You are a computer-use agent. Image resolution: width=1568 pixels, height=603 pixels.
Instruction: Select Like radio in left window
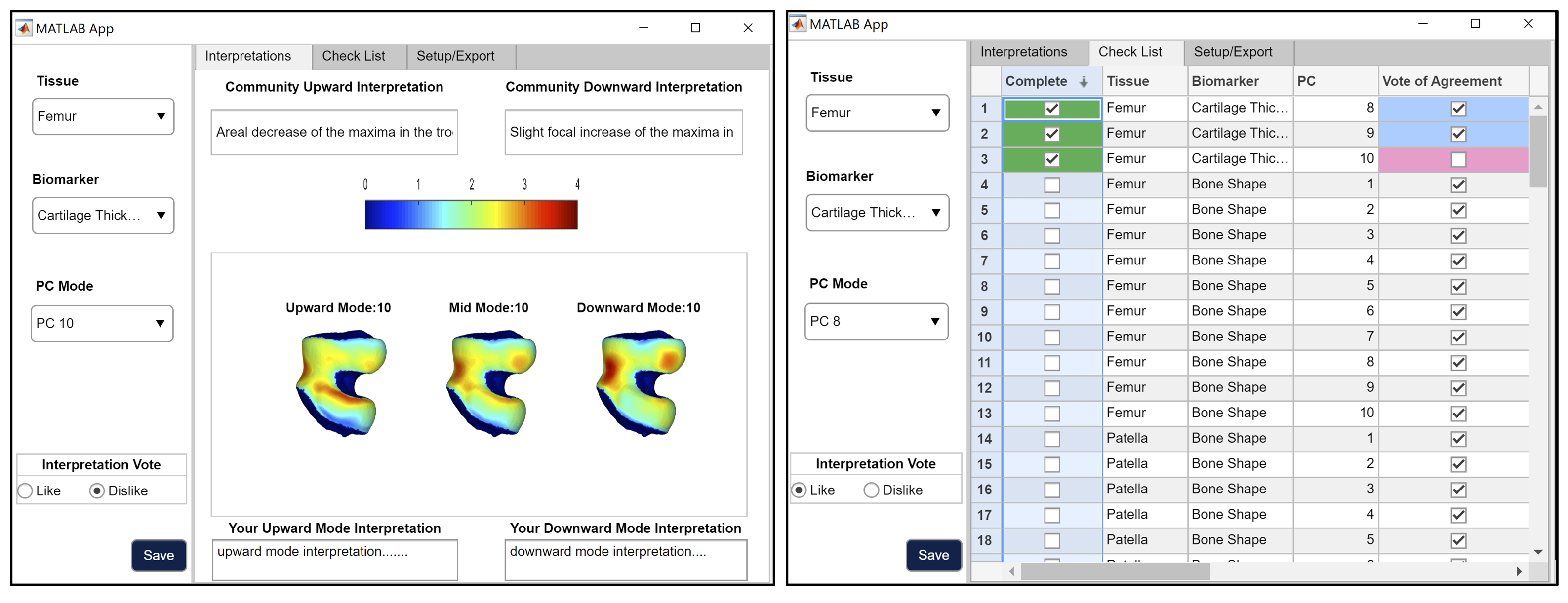[26, 490]
